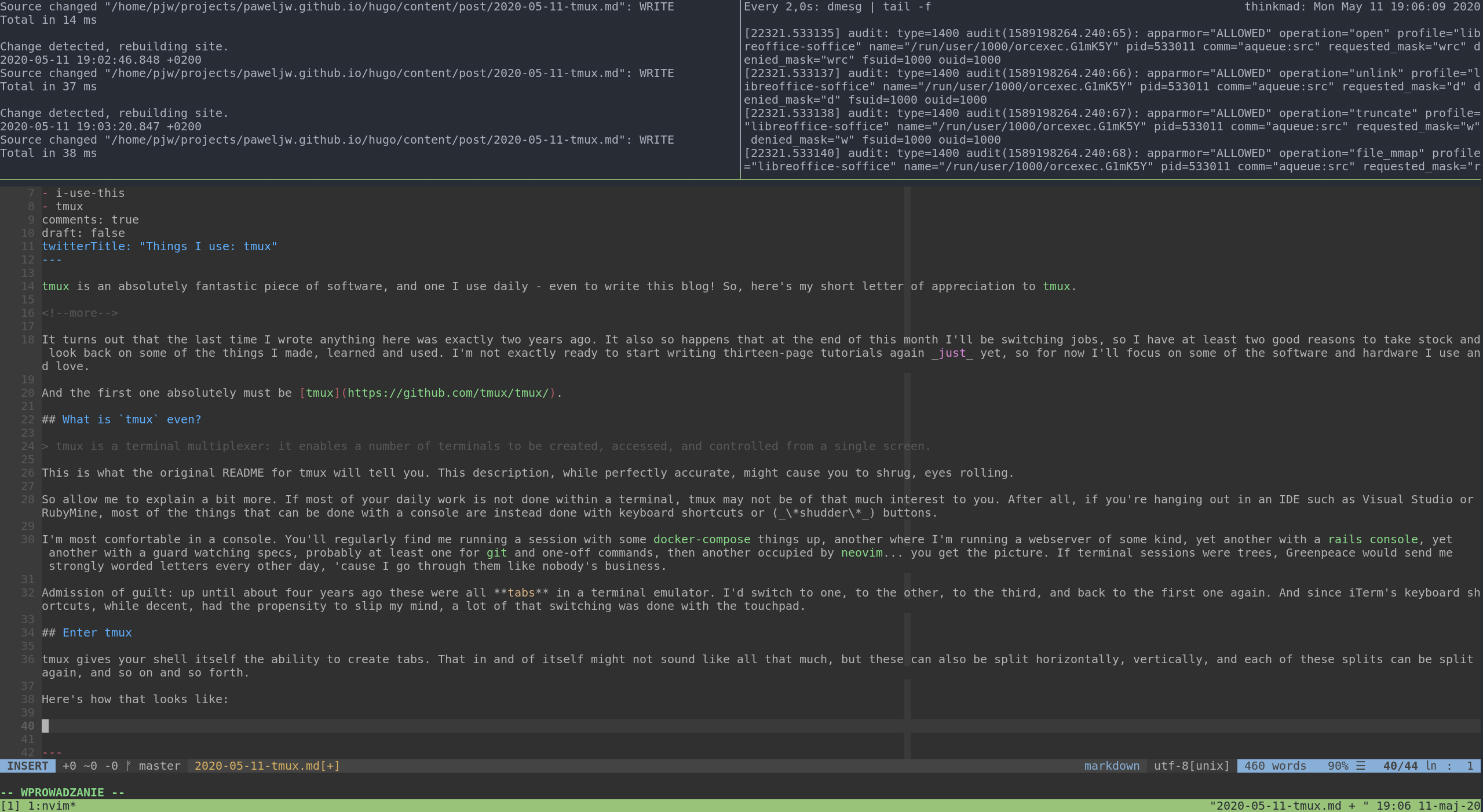Click the [tmux] link text on line 20

click(x=320, y=393)
